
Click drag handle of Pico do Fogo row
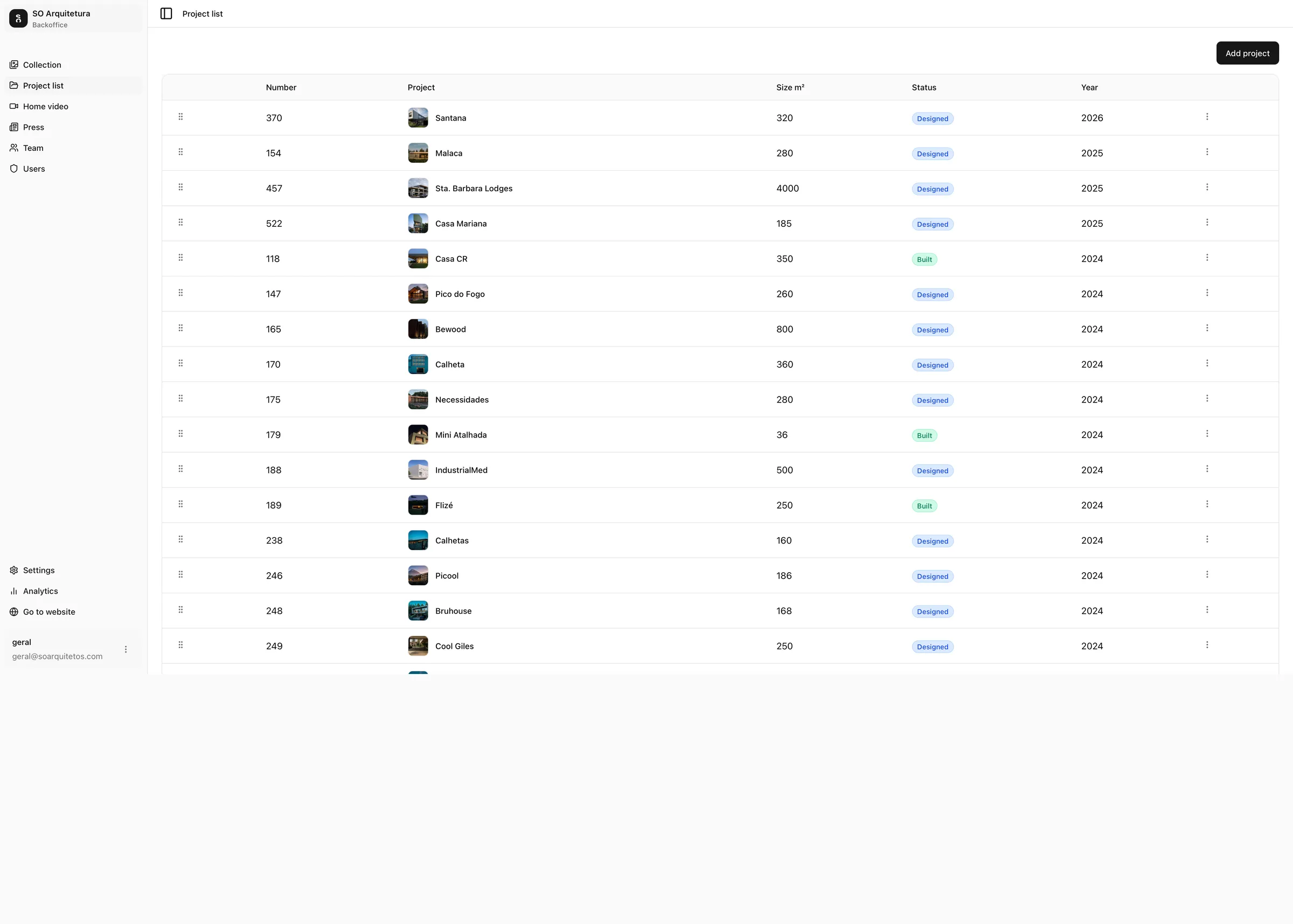[x=180, y=293]
